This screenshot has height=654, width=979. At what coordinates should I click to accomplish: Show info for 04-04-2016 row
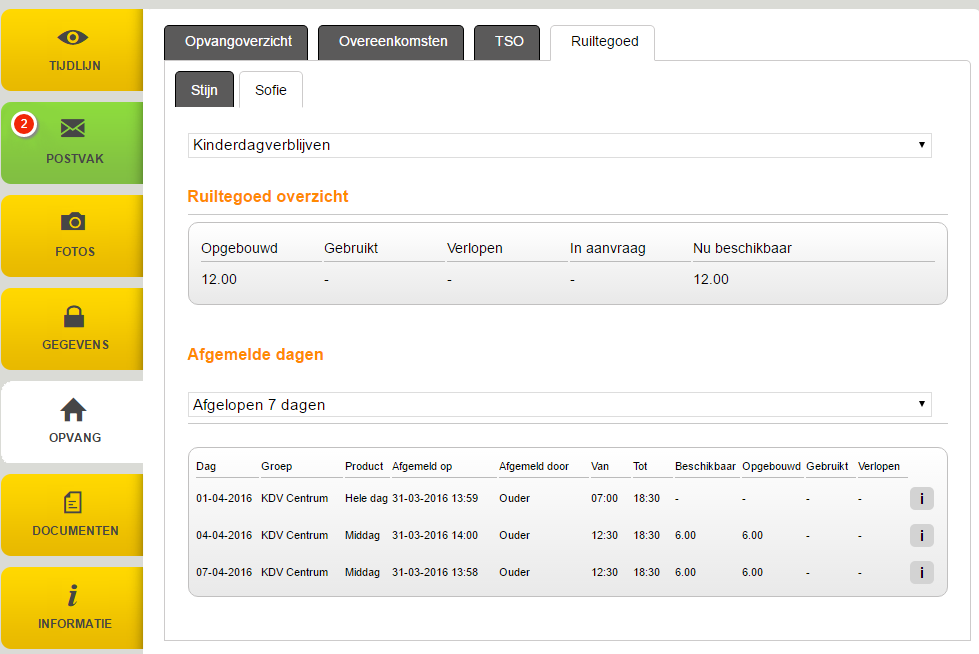tap(921, 536)
